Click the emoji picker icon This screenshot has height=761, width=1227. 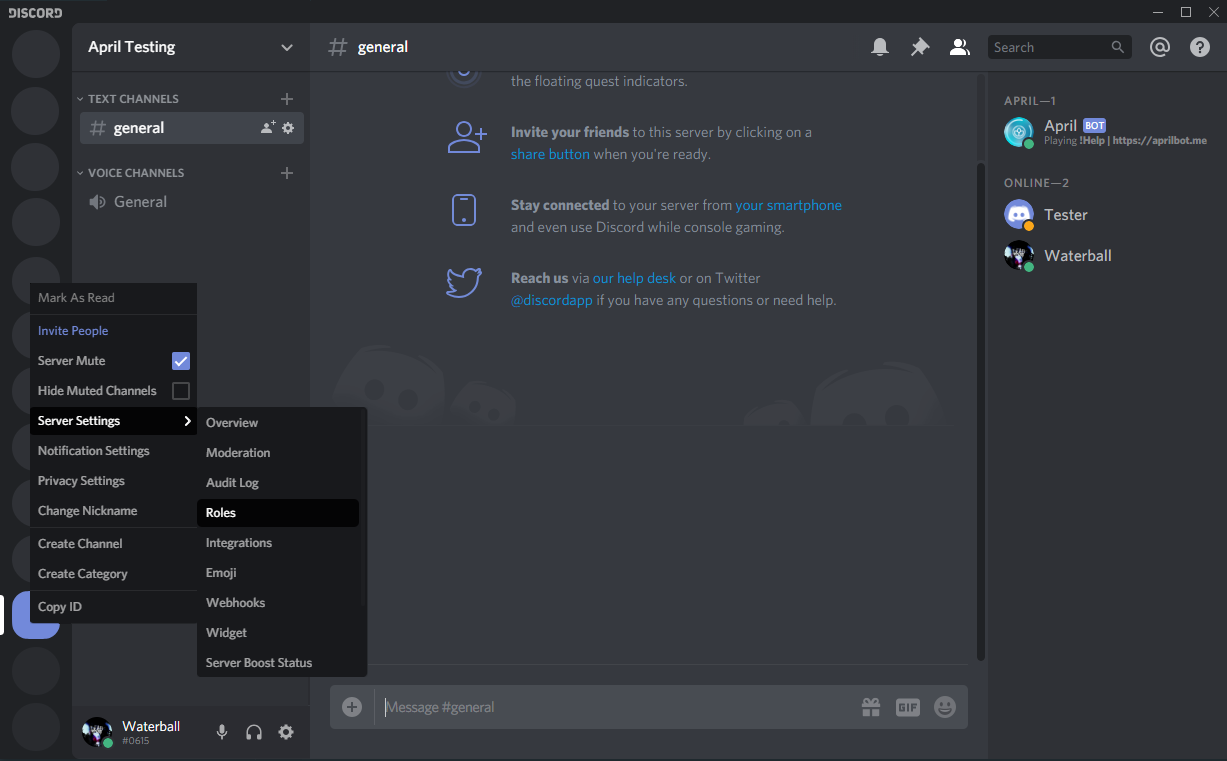coord(944,706)
